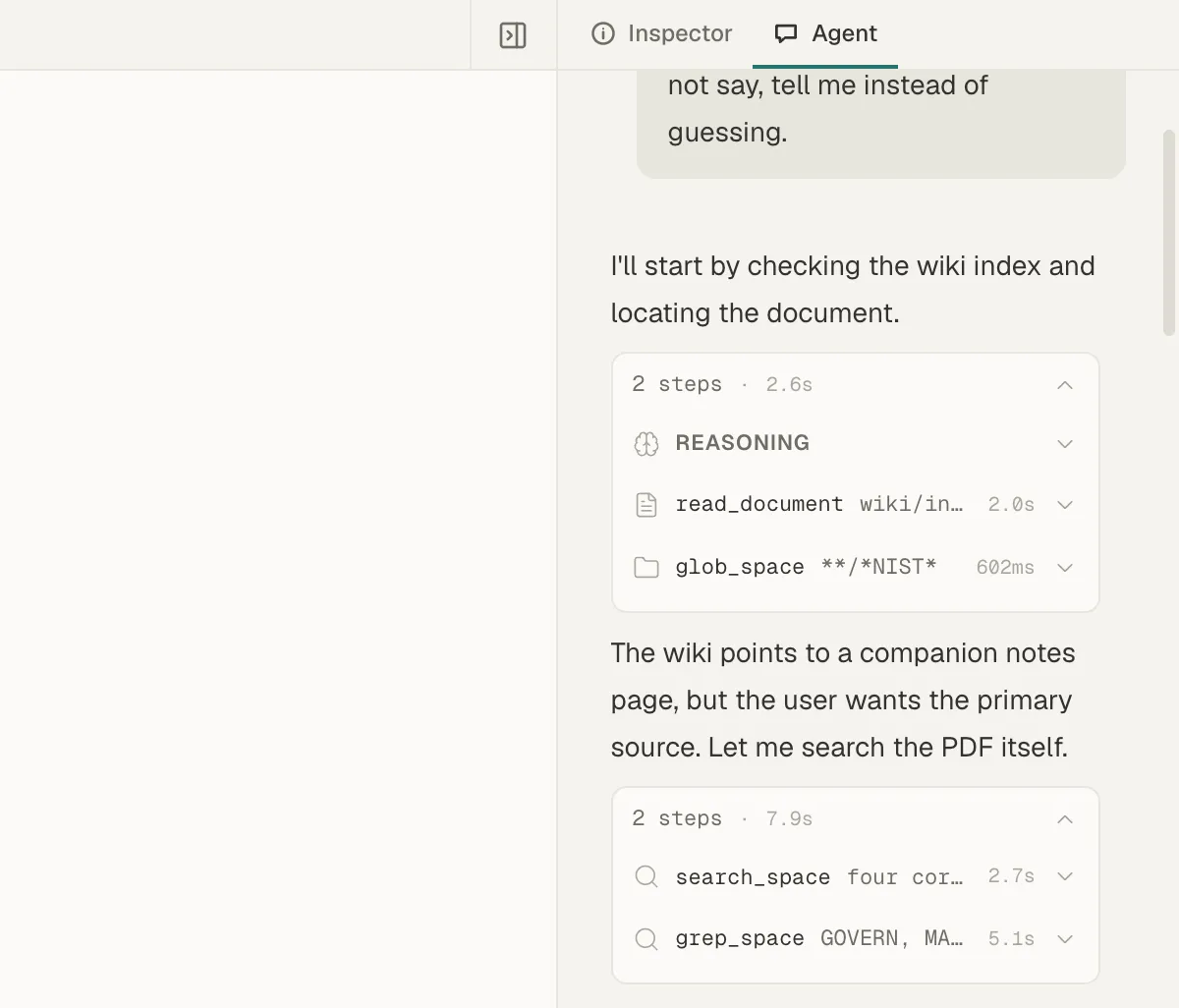Click the grep_space magnifier icon
Image resolution: width=1179 pixels, height=1008 pixels.
click(646, 939)
